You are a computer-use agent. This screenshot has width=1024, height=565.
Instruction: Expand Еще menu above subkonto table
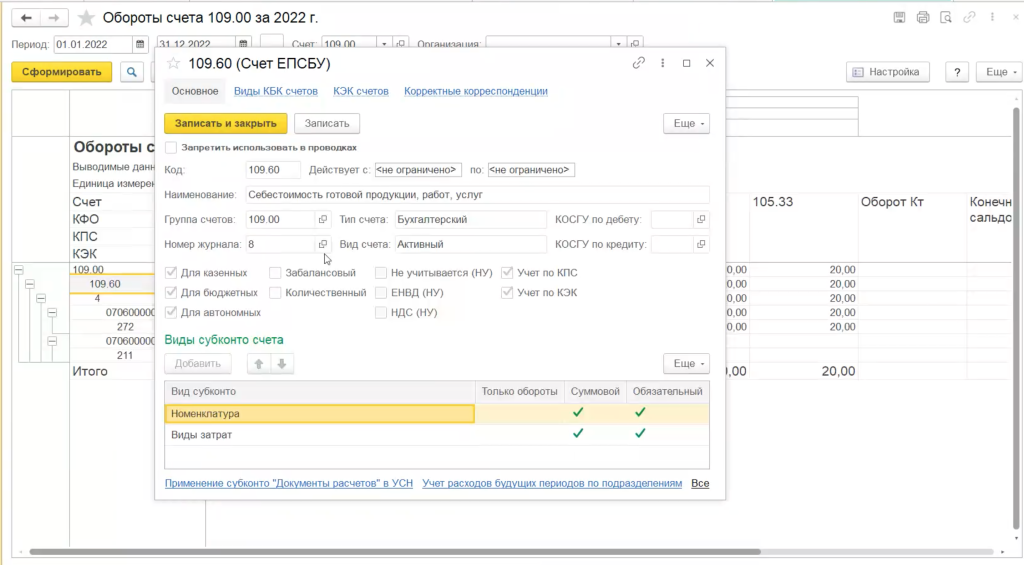(x=686, y=364)
